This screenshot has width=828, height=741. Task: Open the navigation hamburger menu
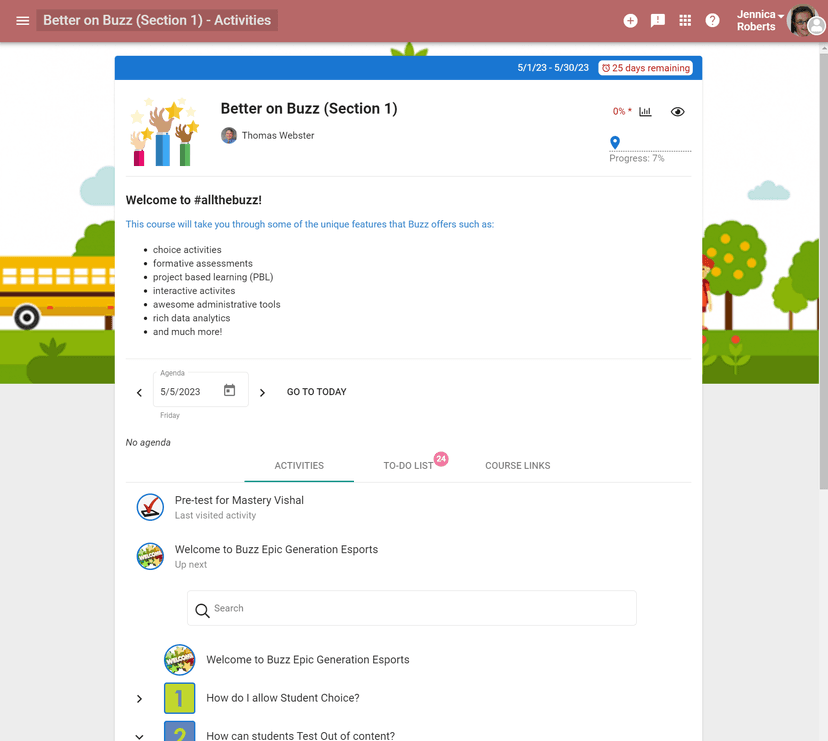click(x=22, y=20)
